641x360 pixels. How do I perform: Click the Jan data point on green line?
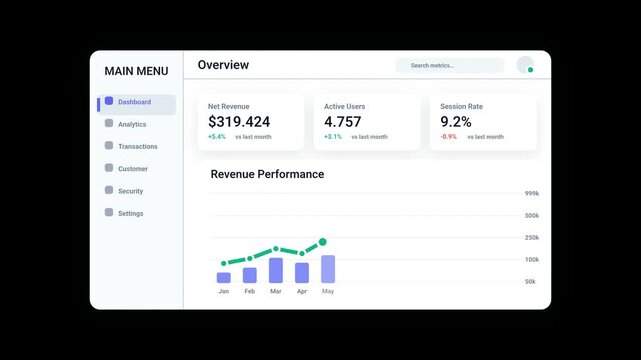pos(224,263)
